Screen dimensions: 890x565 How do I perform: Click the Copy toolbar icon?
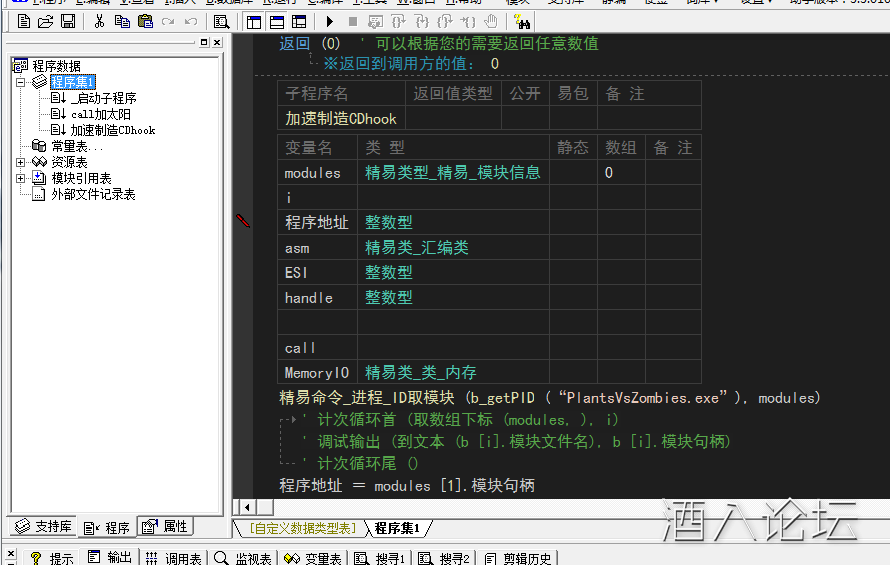(122, 21)
